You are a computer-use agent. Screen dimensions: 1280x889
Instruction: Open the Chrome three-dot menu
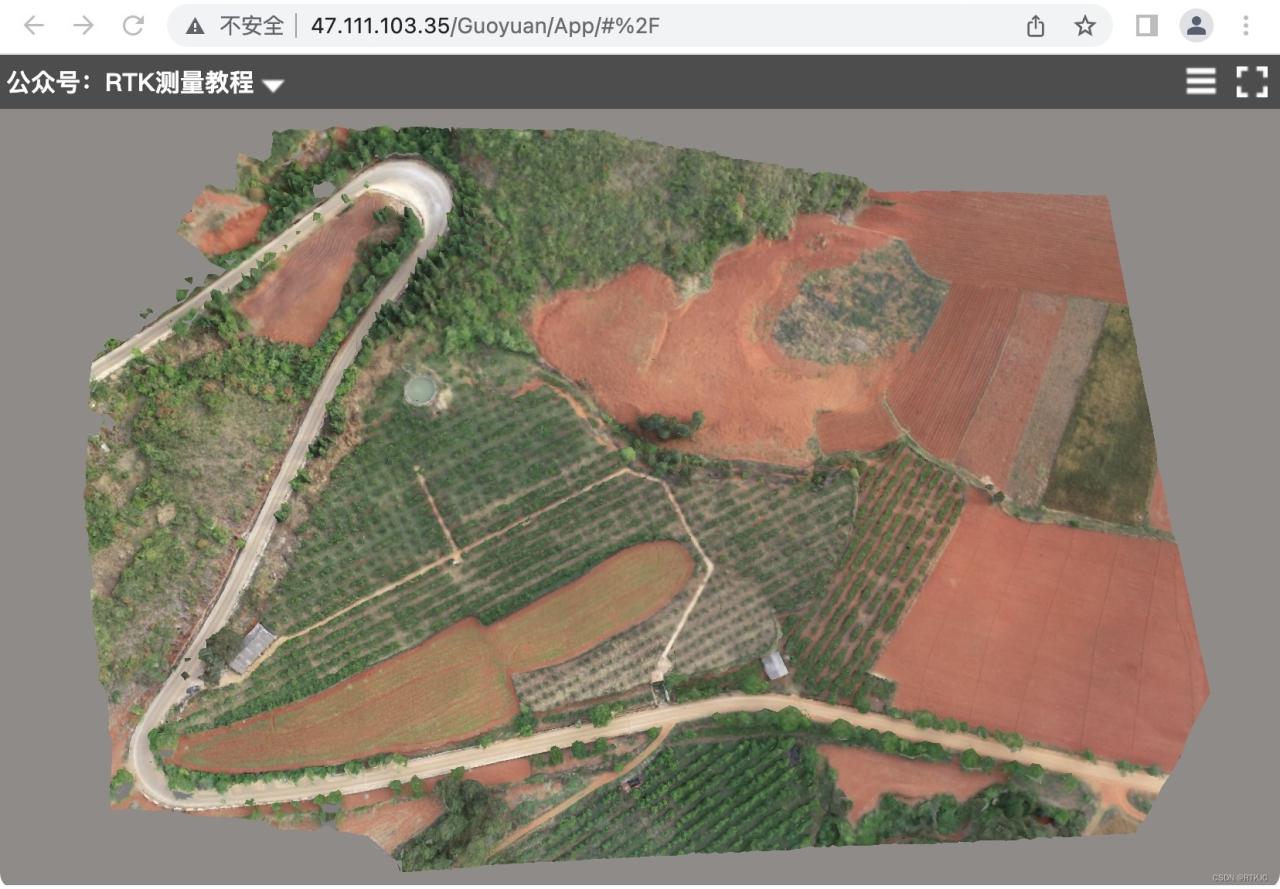coord(1246,26)
